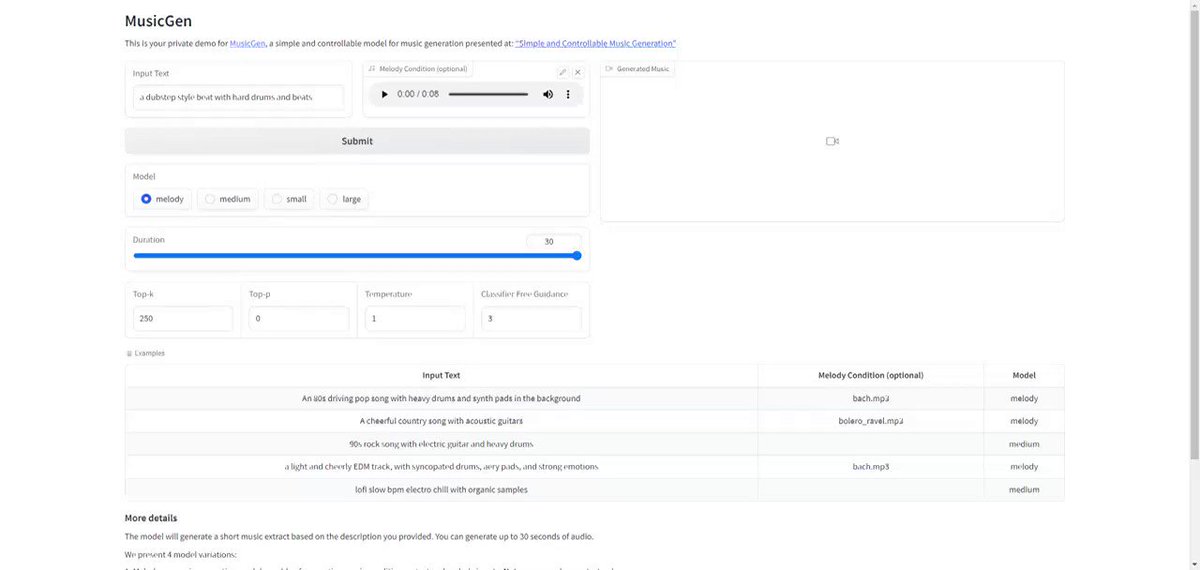The width and height of the screenshot is (1200, 570).
Task: Select the cheerful country song example
Action: (441, 421)
